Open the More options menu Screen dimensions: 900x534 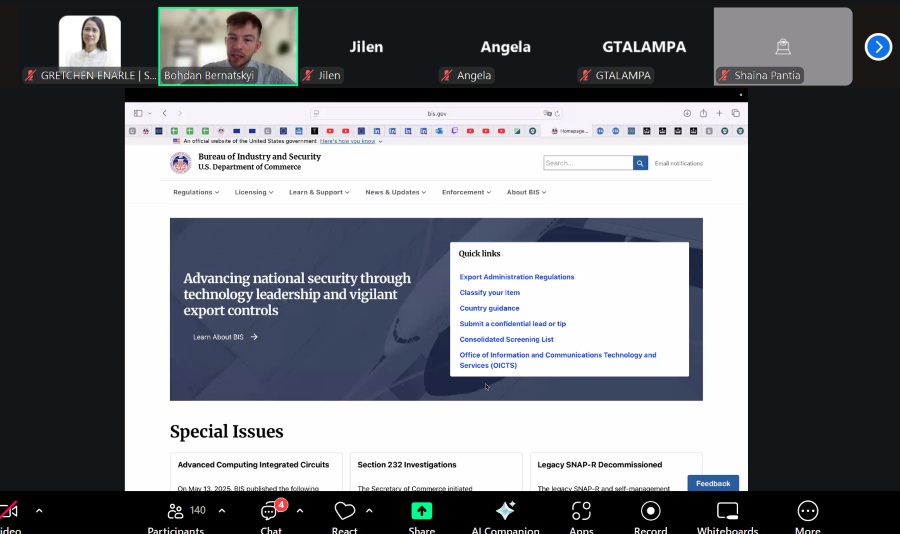808,518
